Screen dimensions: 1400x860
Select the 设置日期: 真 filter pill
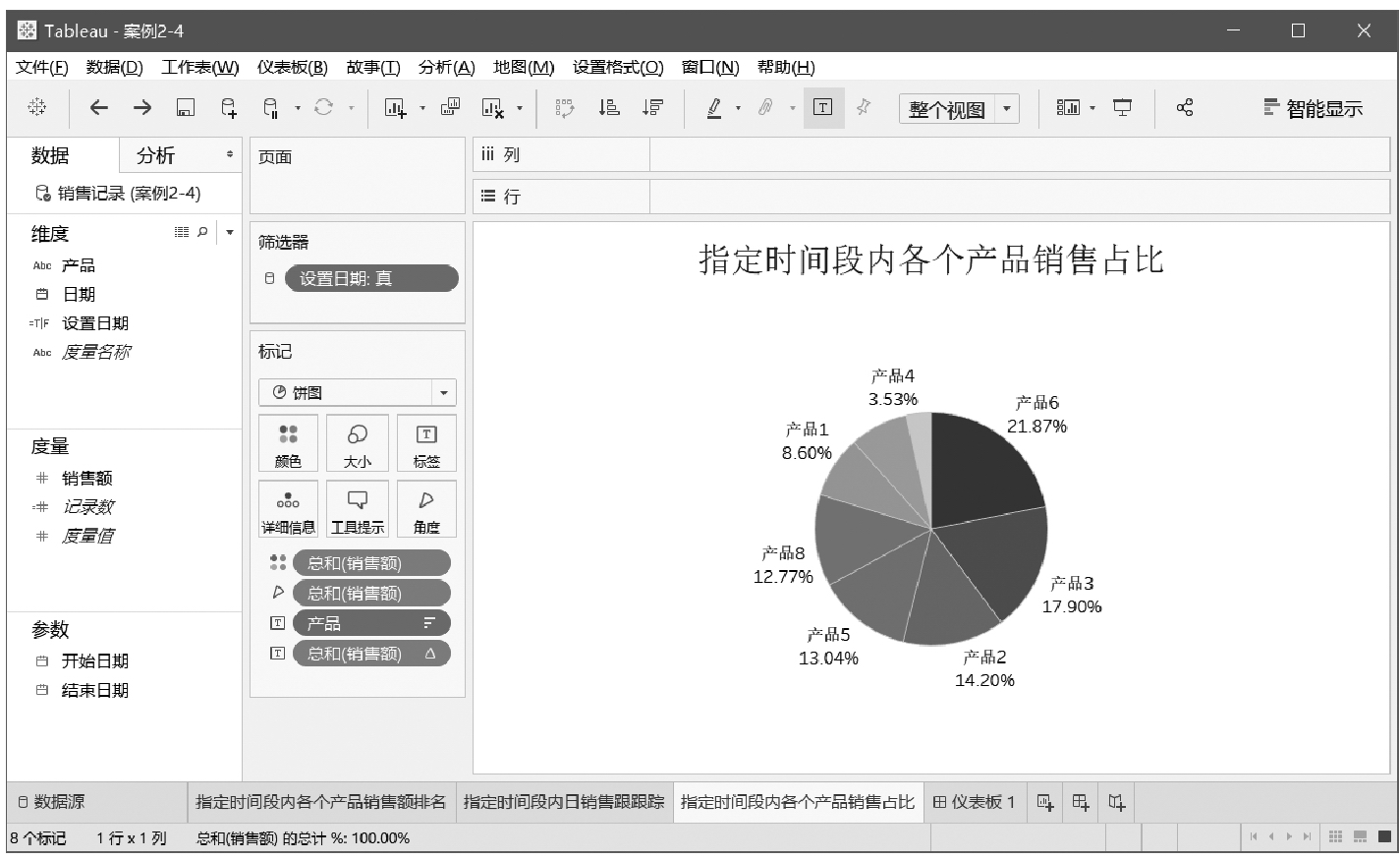370,279
